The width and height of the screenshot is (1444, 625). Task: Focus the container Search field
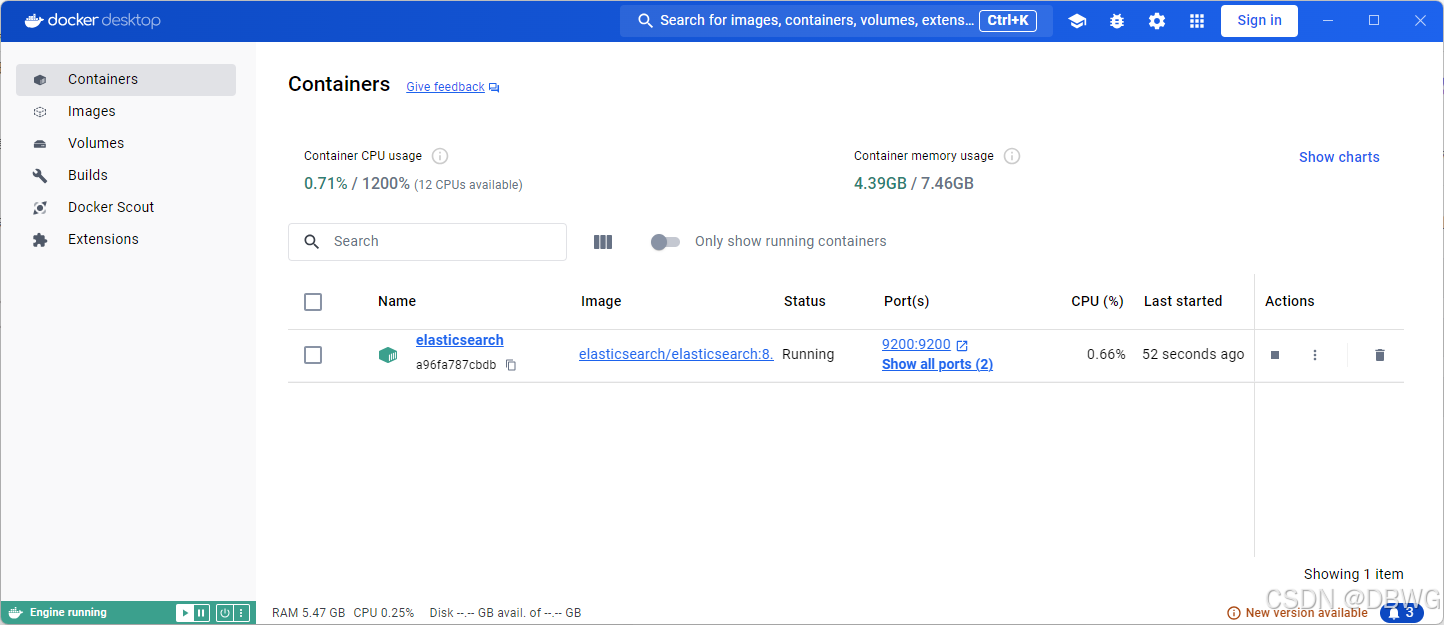pos(427,242)
